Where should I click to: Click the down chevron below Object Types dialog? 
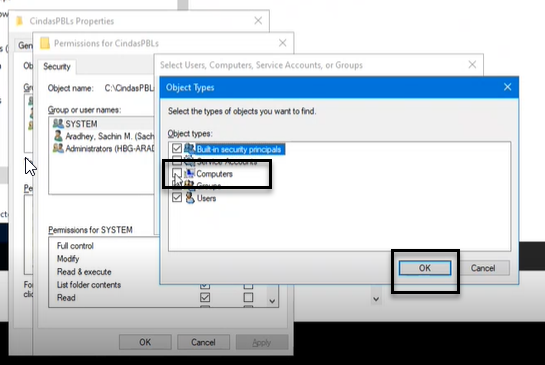point(376,299)
